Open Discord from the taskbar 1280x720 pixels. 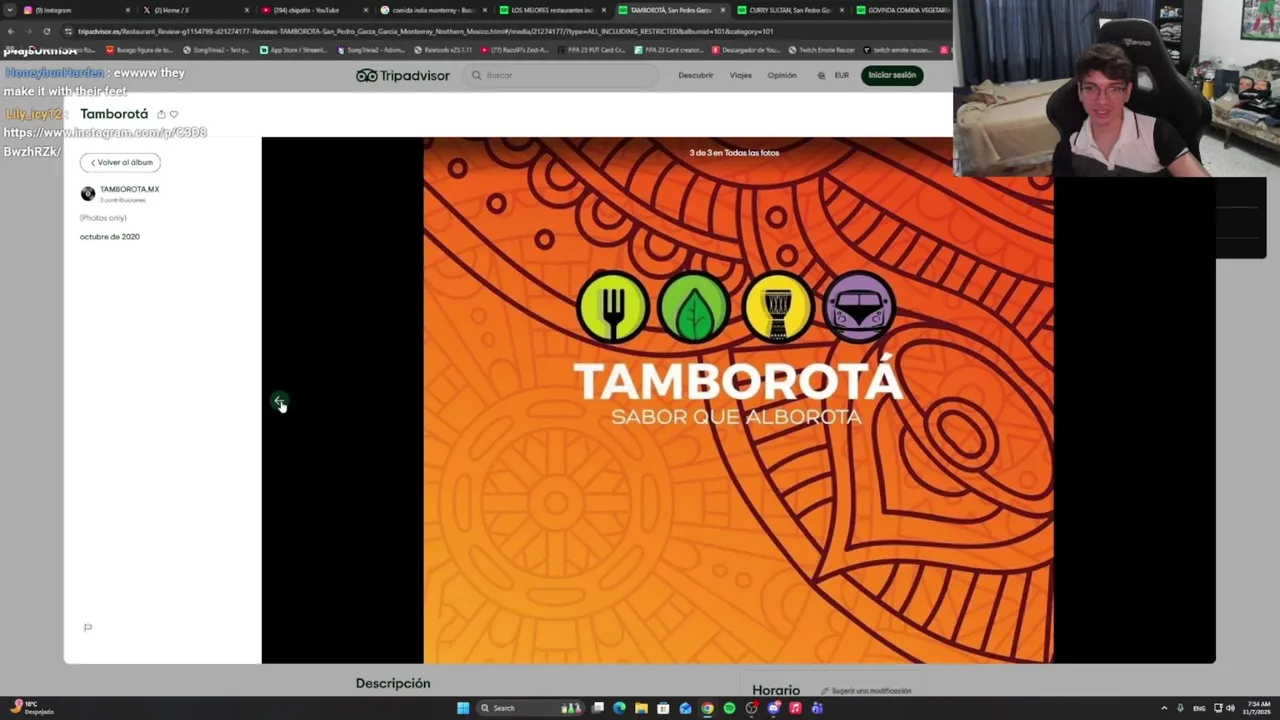pyautogui.click(x=773, y=708)
